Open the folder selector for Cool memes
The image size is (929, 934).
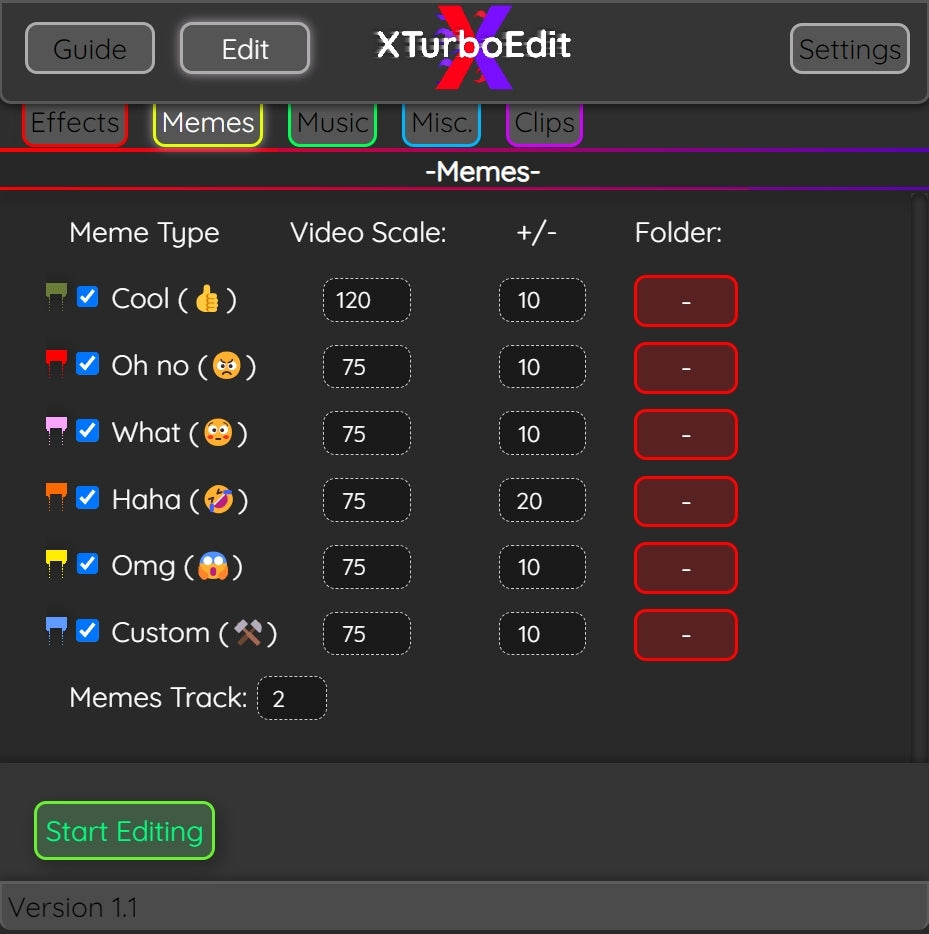[685, 299]
